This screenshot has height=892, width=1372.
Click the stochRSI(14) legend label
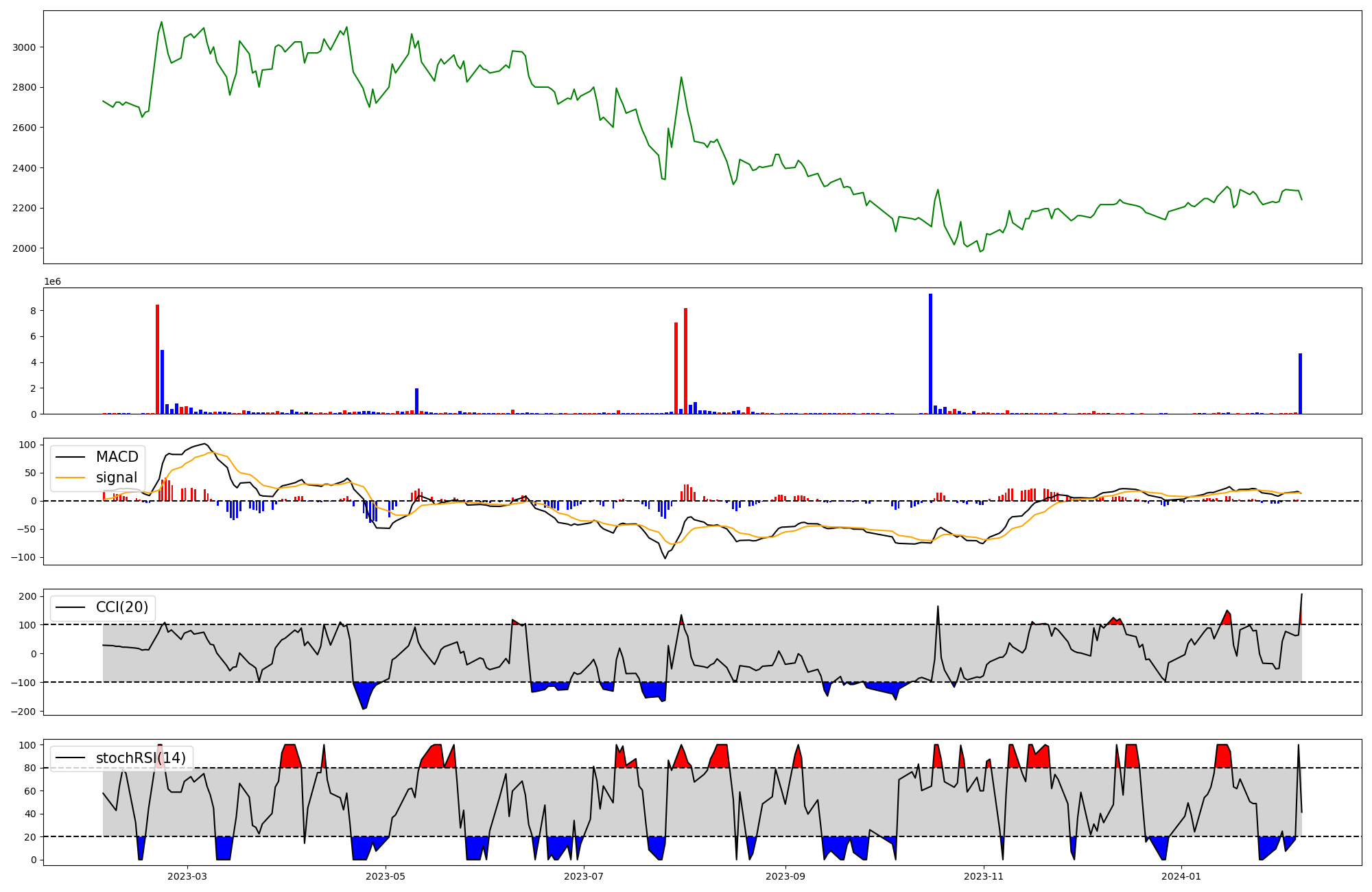pyautogui.click(x=141, y=758)
